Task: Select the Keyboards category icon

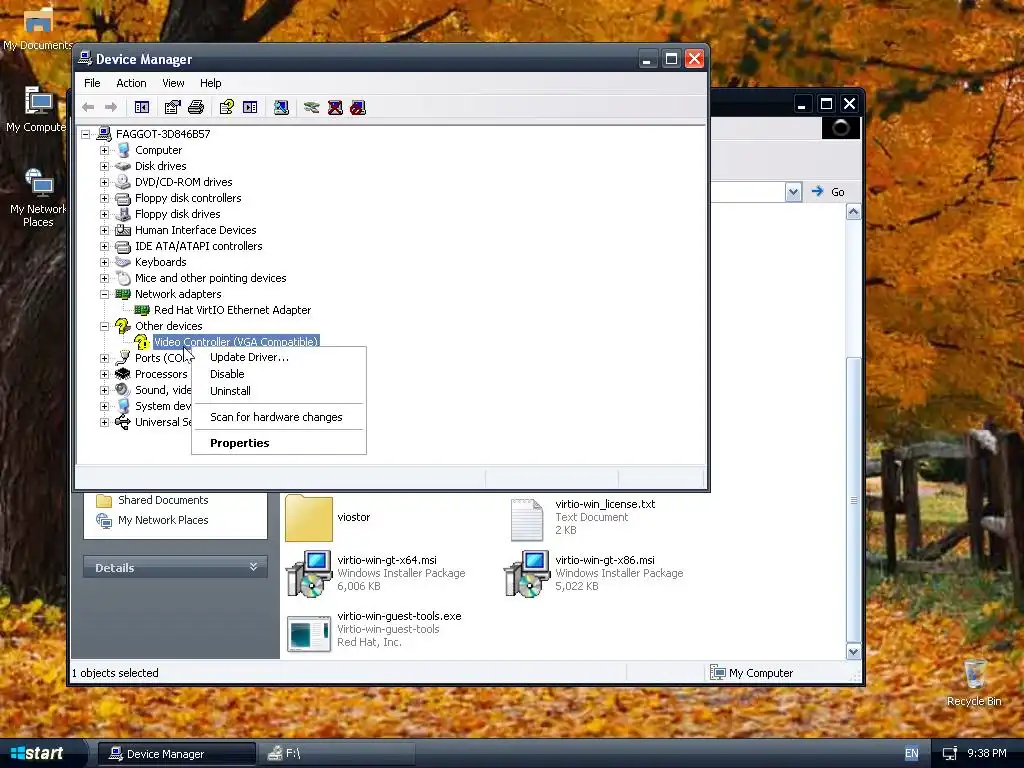Action: (x=123, y=262)
